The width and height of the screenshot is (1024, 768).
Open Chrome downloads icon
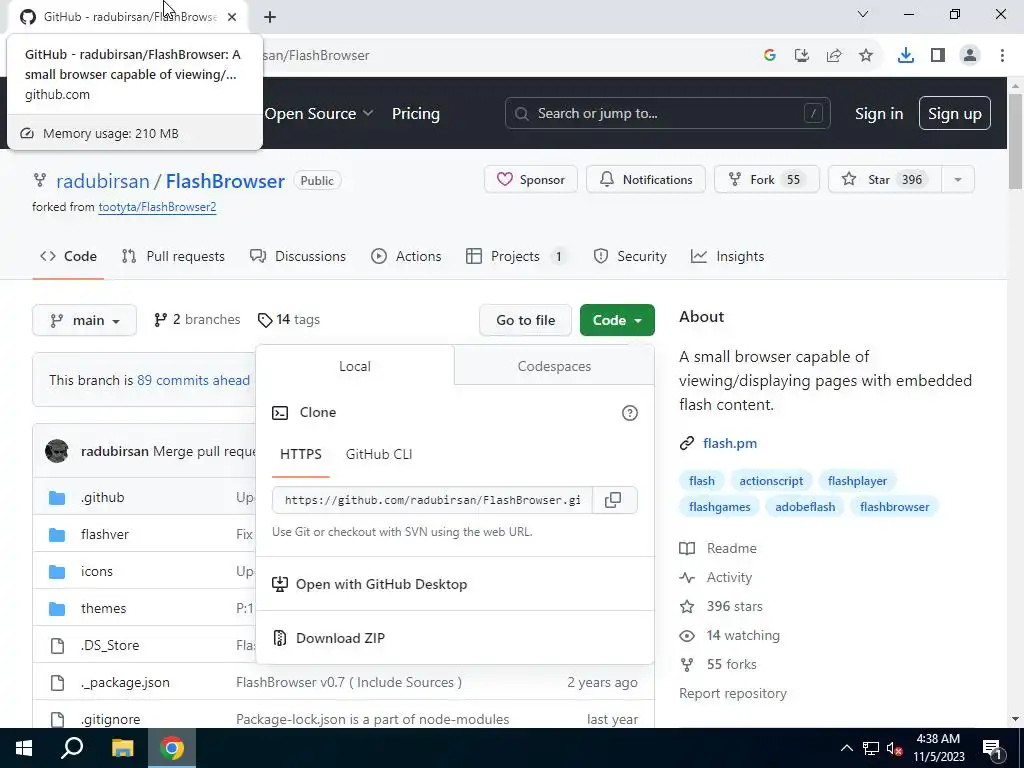pos(906,56)
